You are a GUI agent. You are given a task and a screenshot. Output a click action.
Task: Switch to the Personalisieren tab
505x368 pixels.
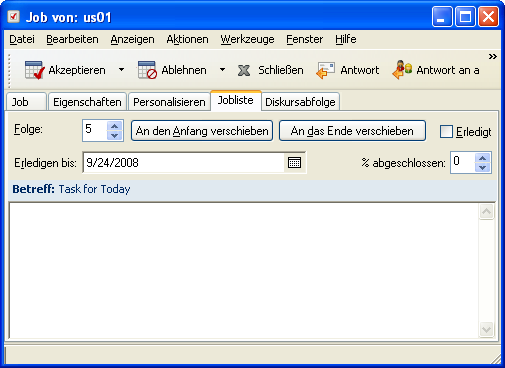169,102
